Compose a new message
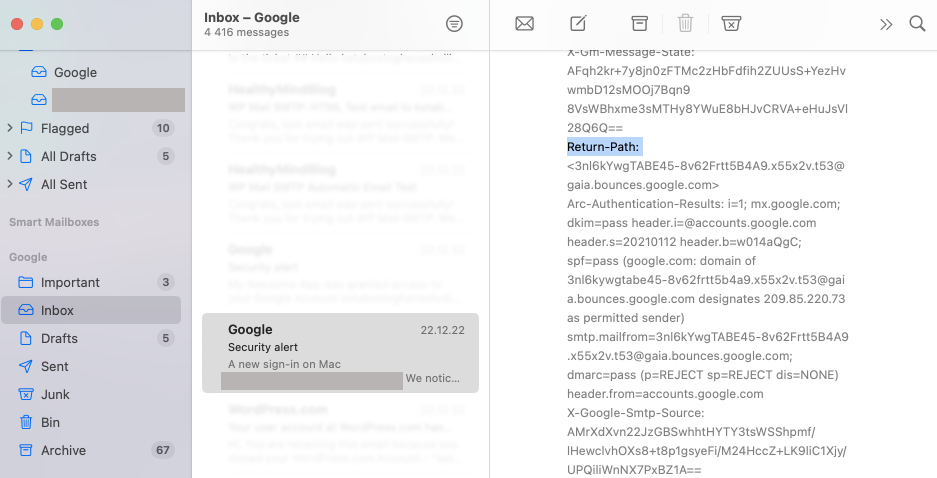 coord(578,23)
